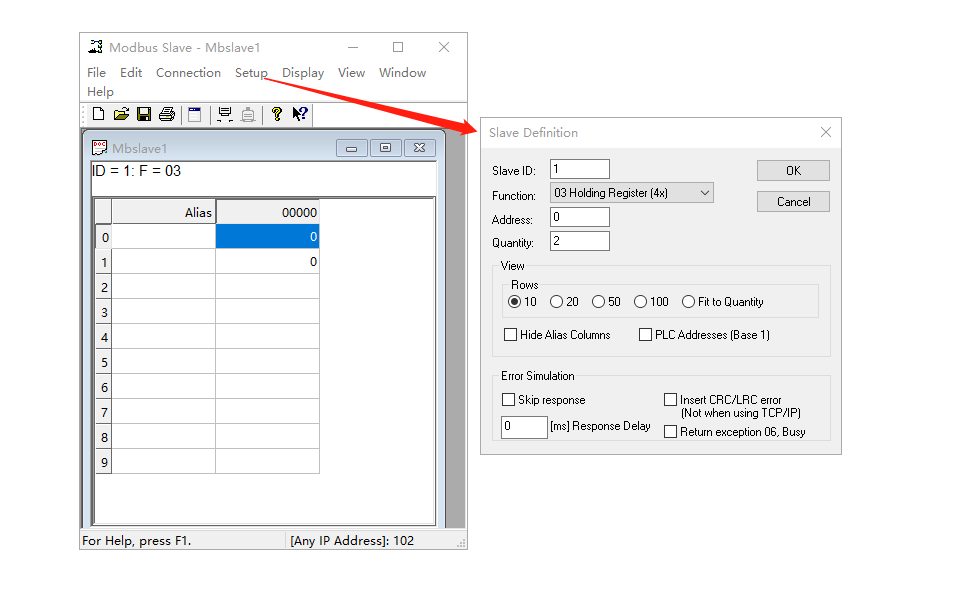Activate the context help pointer icon

click(x=299, y=114)
